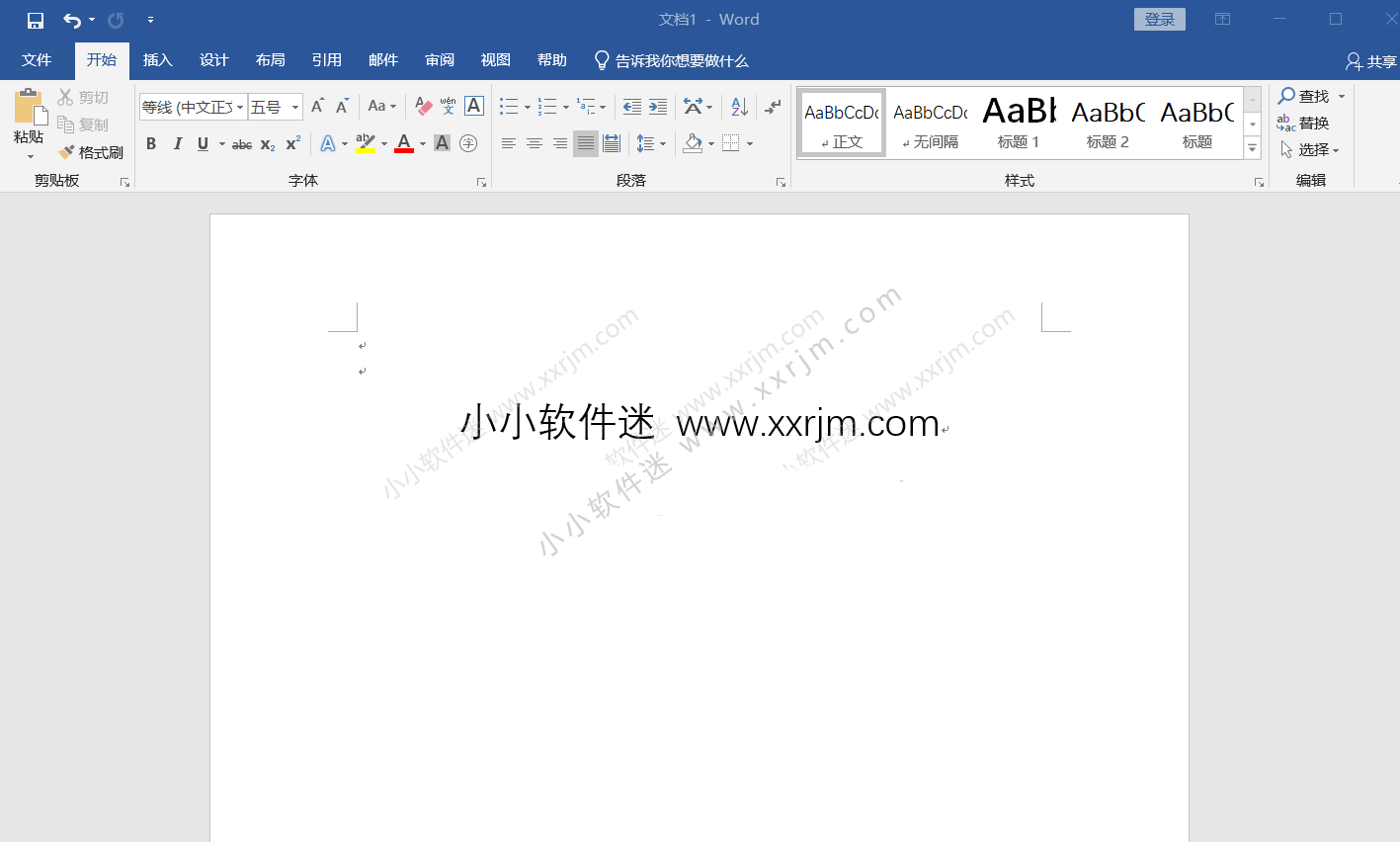Open the bullets list dropdown arrow
Image resolution: width=1400 pixels, height=842 pixels.
[x=528, y=107]
